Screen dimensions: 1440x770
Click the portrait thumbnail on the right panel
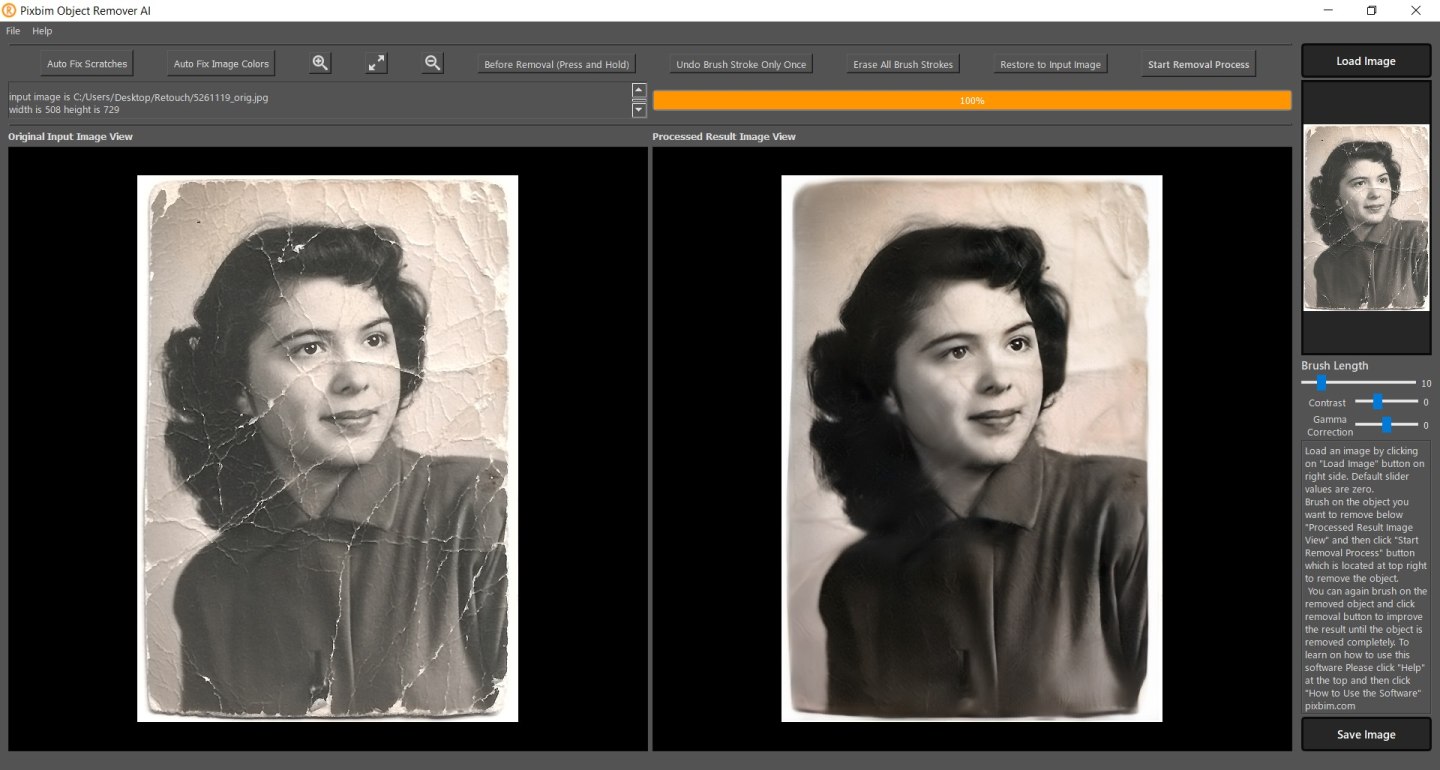pyautogui.click(x=1366, y=217)
